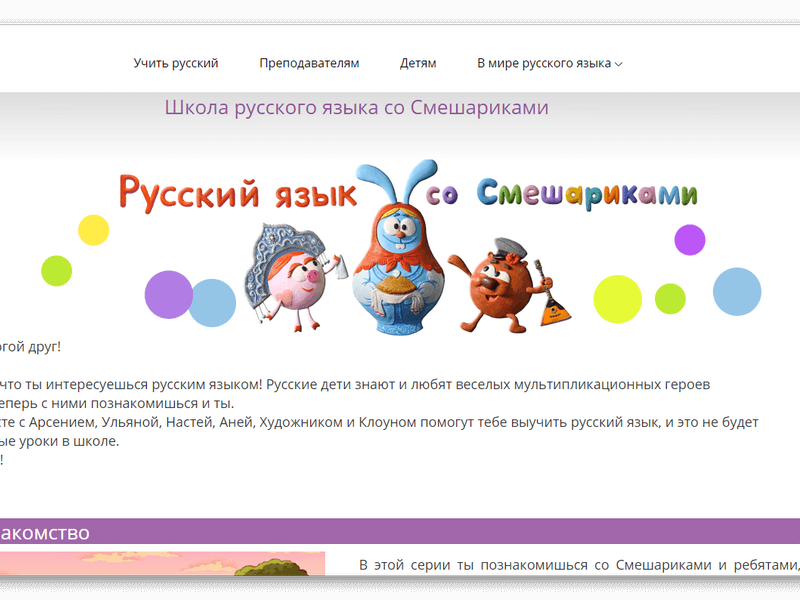Click the text 'еперь с ними познакомишься и ты.'
This screenshot has width=800, height=600.
pos(117,403)
